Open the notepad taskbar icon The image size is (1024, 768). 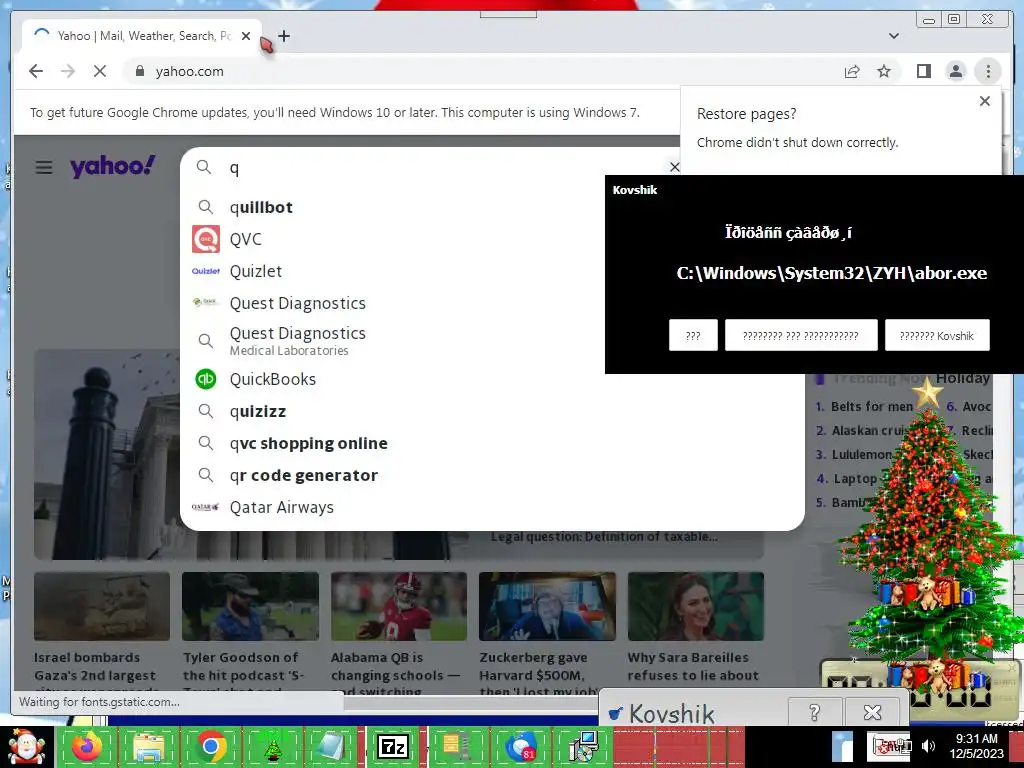(333, 747)
